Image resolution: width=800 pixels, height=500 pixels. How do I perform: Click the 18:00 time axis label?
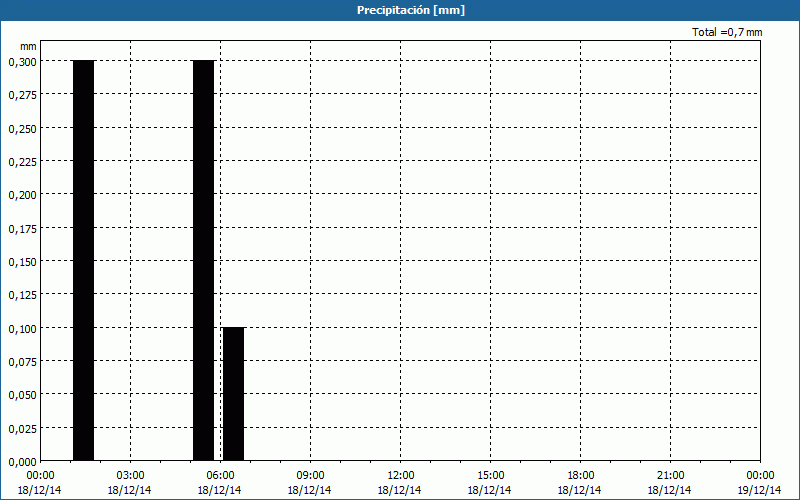pyautogui.click(x=580, y=476)
